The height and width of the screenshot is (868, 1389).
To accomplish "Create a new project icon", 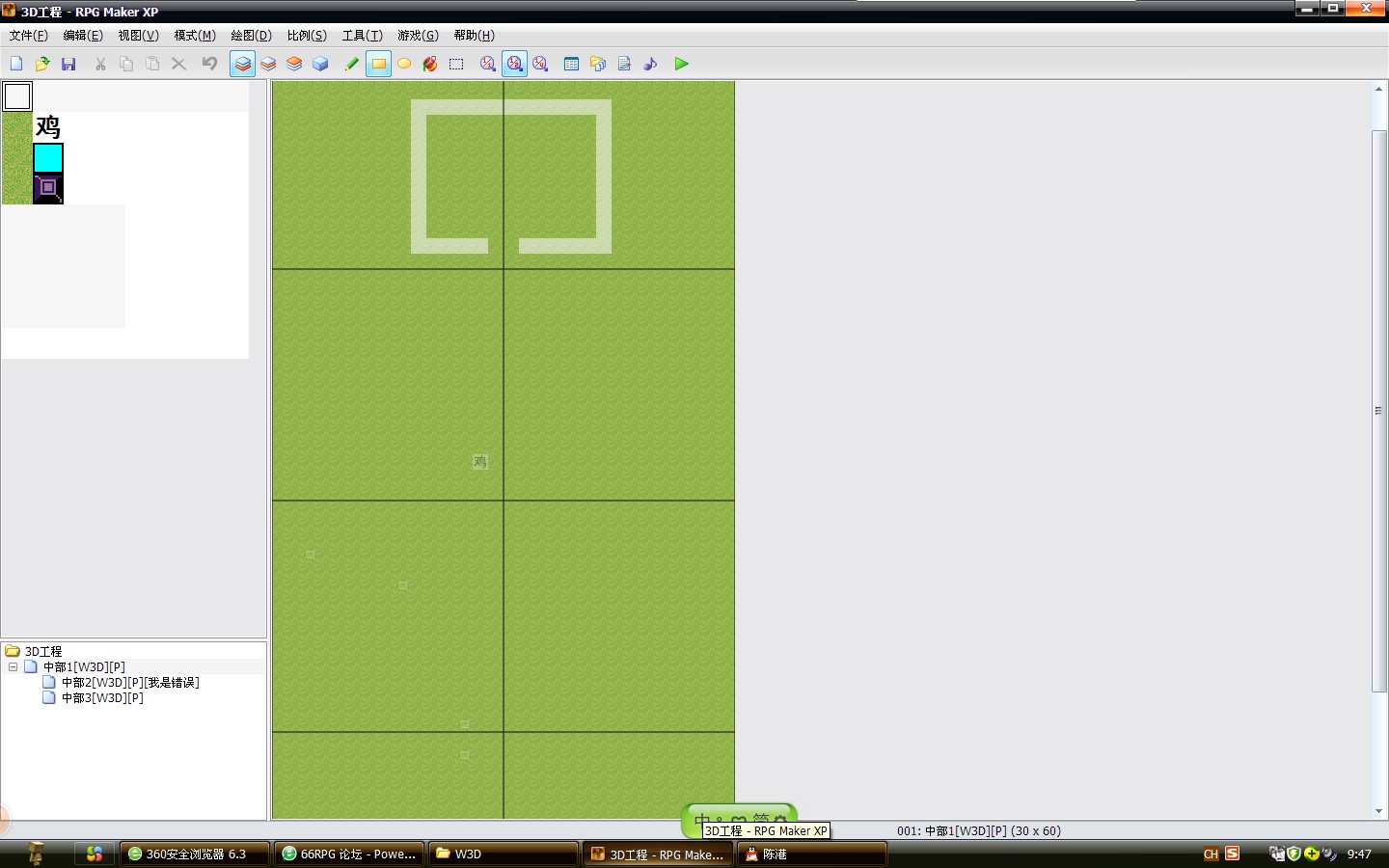I will click(x=16, y=64).
